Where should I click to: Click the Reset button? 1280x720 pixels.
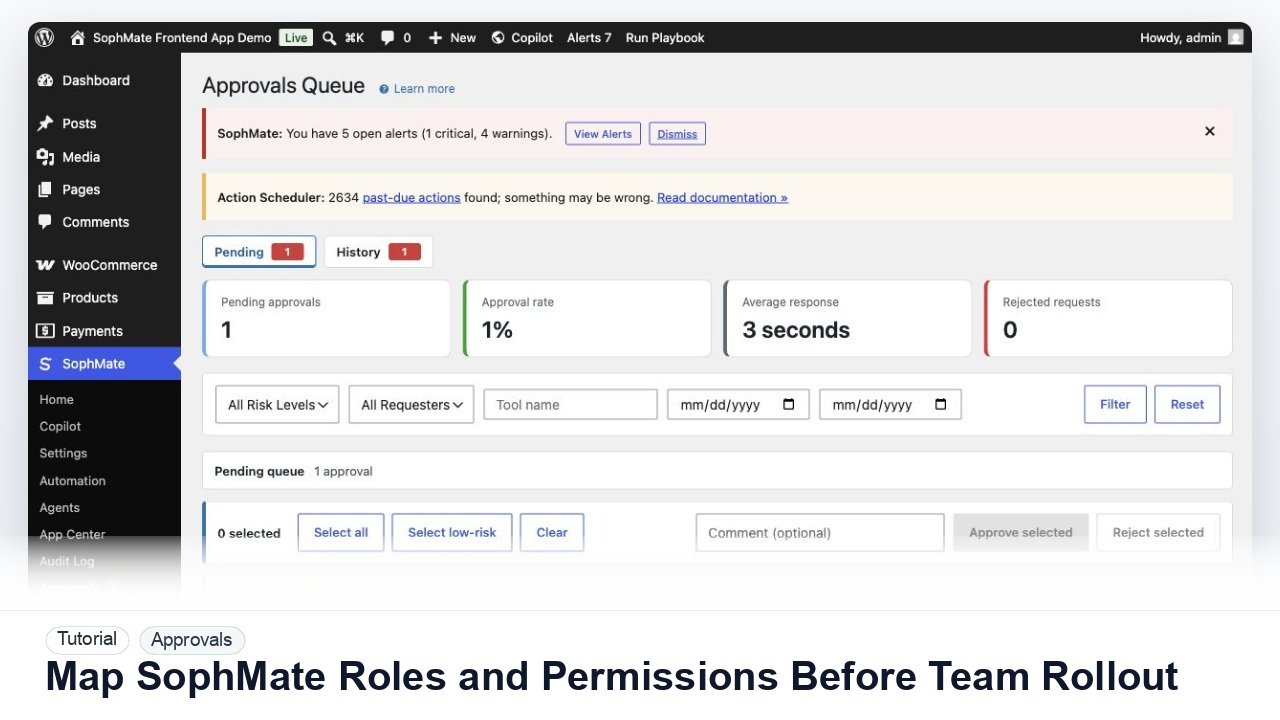point(1187,404)
